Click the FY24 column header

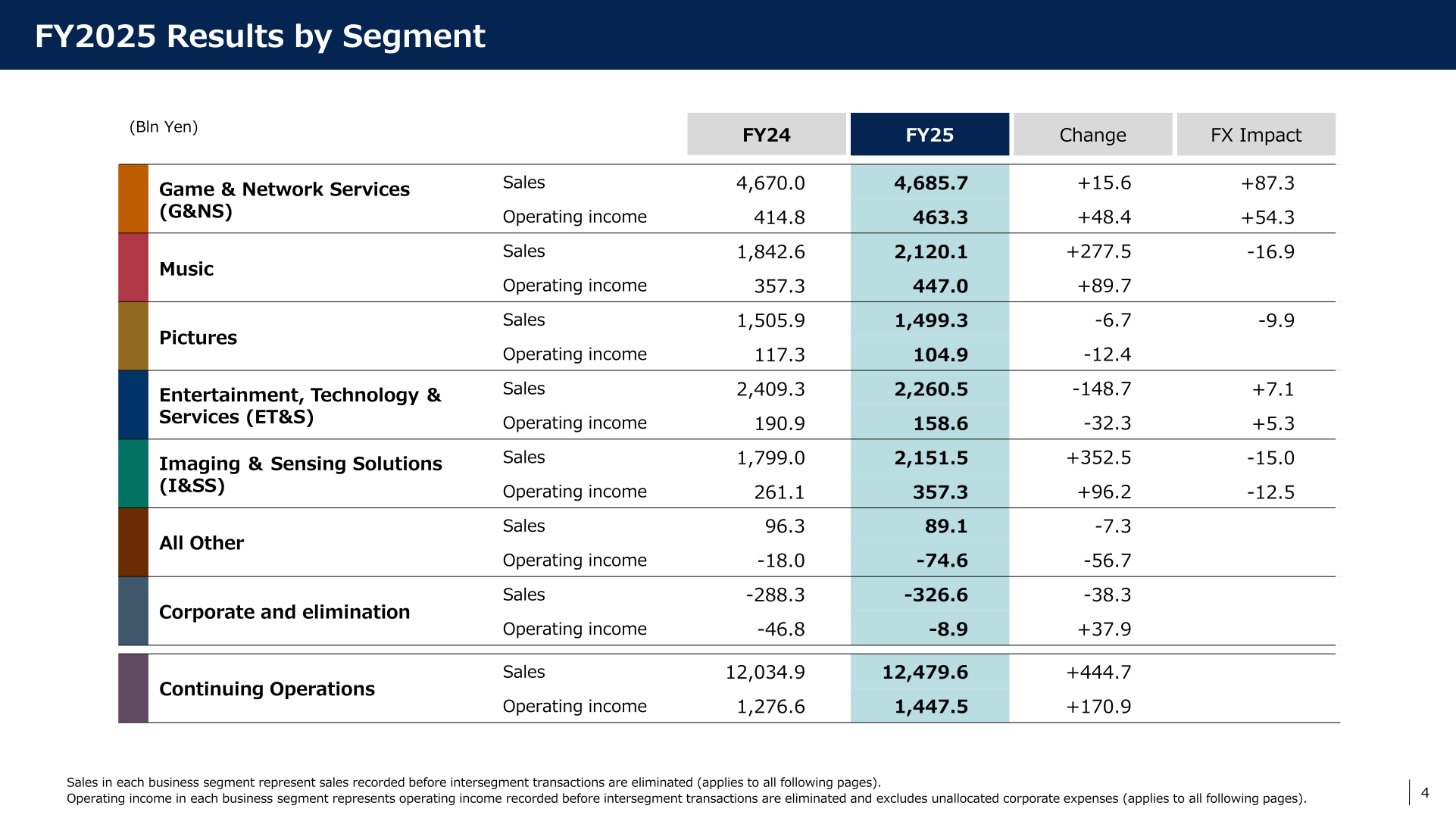(767, 135)
